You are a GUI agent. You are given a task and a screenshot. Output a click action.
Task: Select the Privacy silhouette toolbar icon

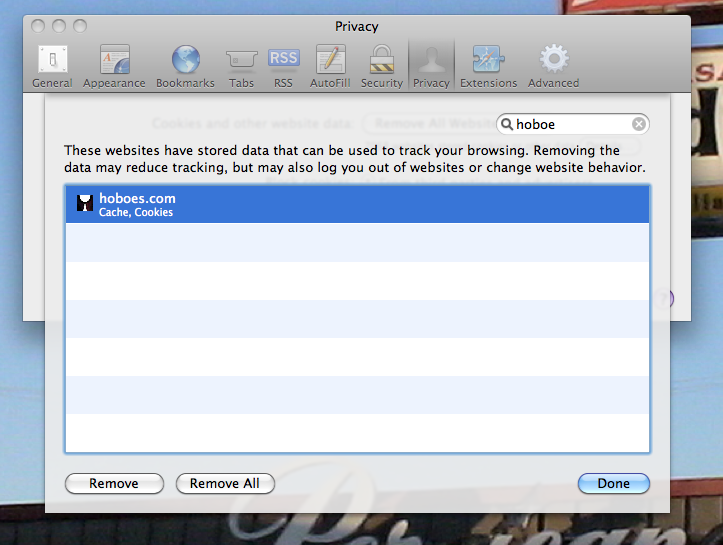point(431,65)
